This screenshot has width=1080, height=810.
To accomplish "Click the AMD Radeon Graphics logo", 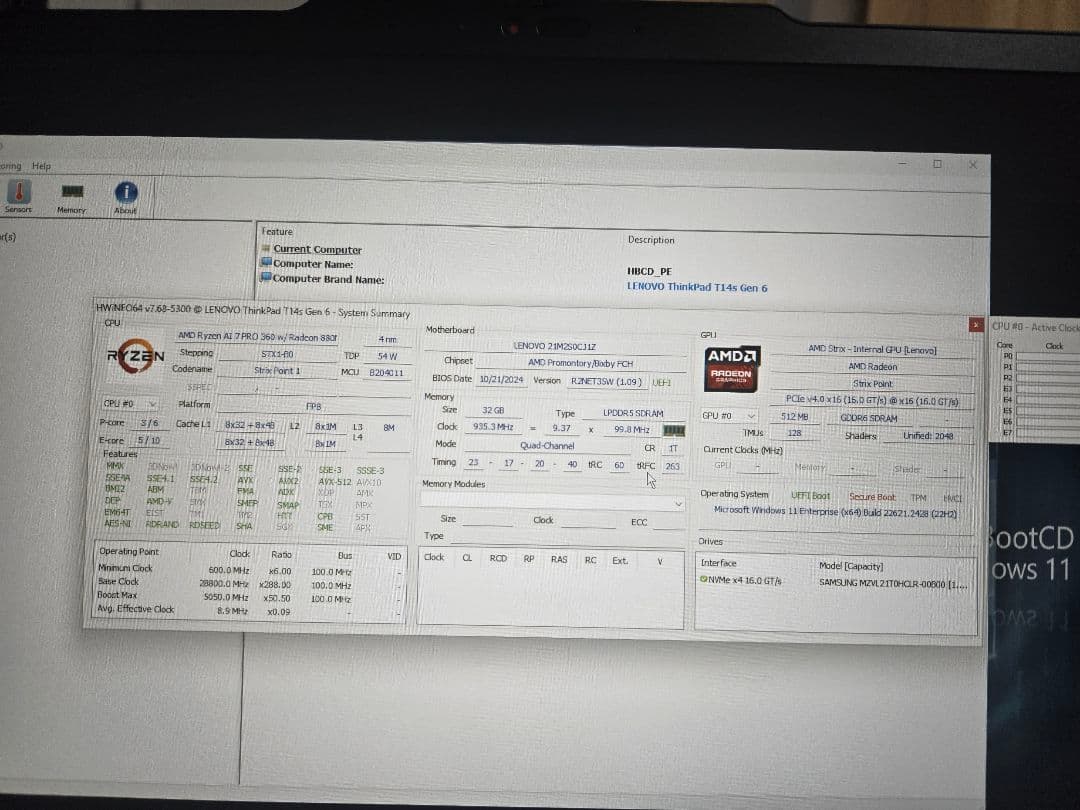I will coord(731,371).
